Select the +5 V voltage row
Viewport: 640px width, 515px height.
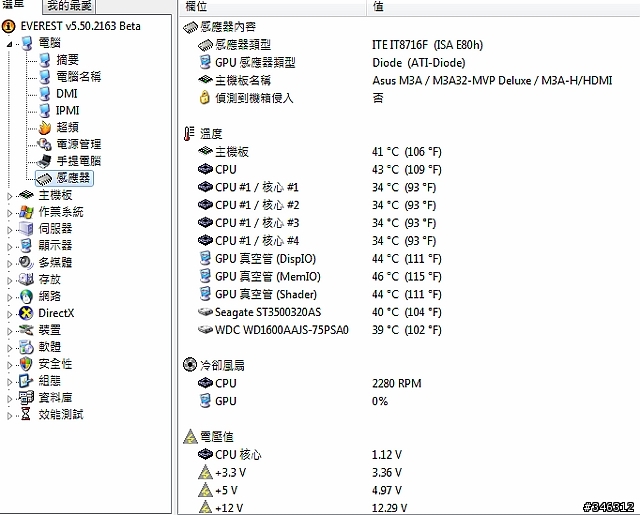click(x=408, y=490)
